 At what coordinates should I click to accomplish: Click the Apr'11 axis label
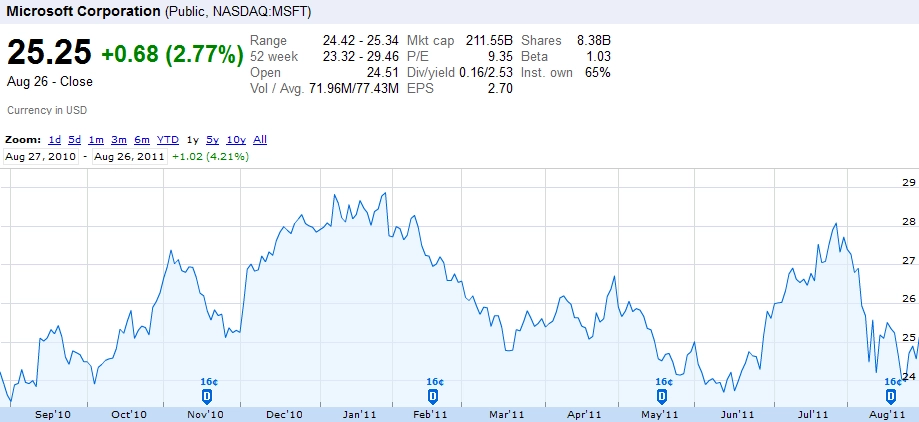(x=584, y=415)
